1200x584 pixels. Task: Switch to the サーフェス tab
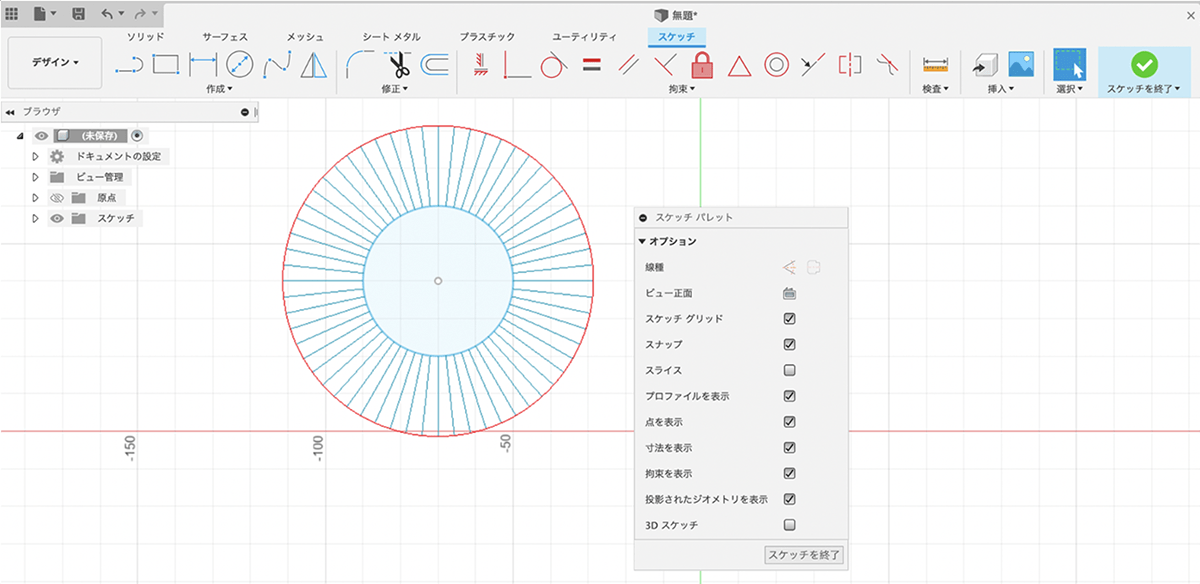pos(225,37)
